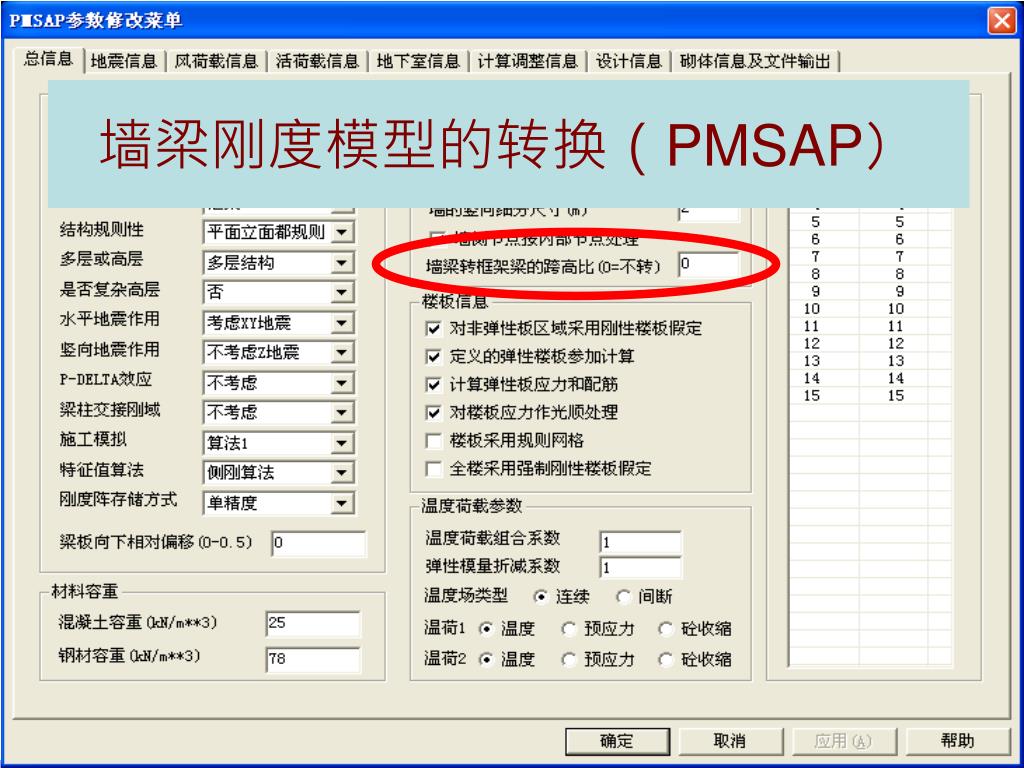Expand the 水平地震作用 dropdown
This screenshot has width=1024, height=768.
pyautogui.click(x=342, y=323)
